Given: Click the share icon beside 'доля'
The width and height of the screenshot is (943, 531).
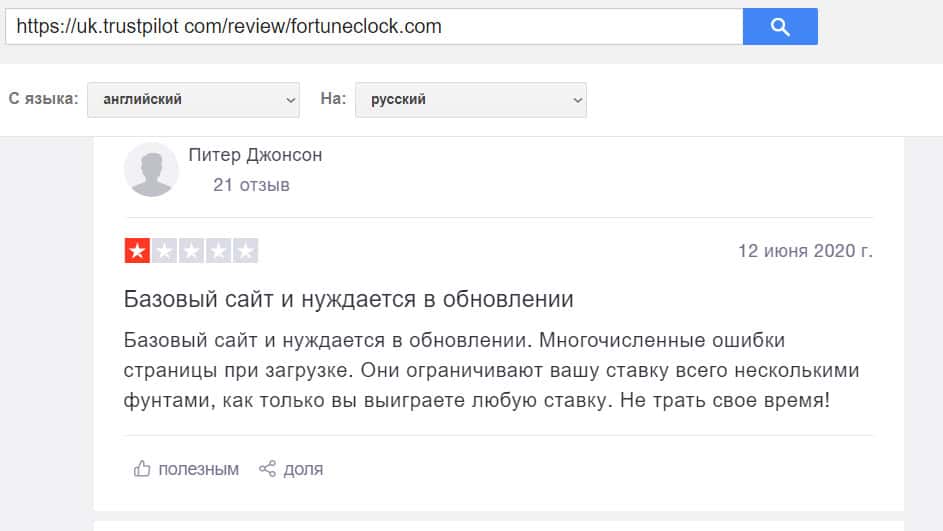Looking at the screenshot, I should (x=267, y=468).
